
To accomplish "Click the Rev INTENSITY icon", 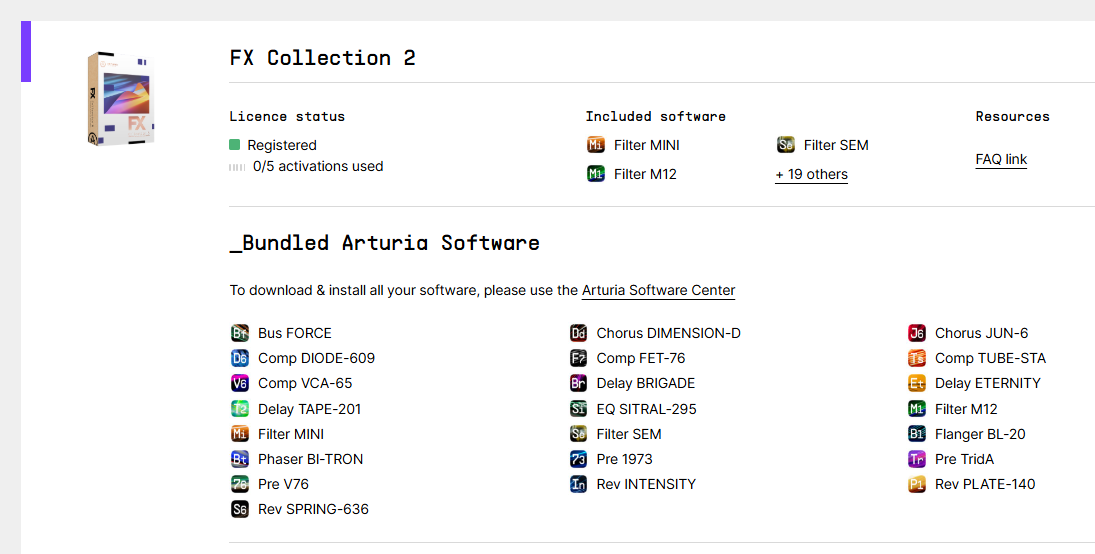I will 578,484.
